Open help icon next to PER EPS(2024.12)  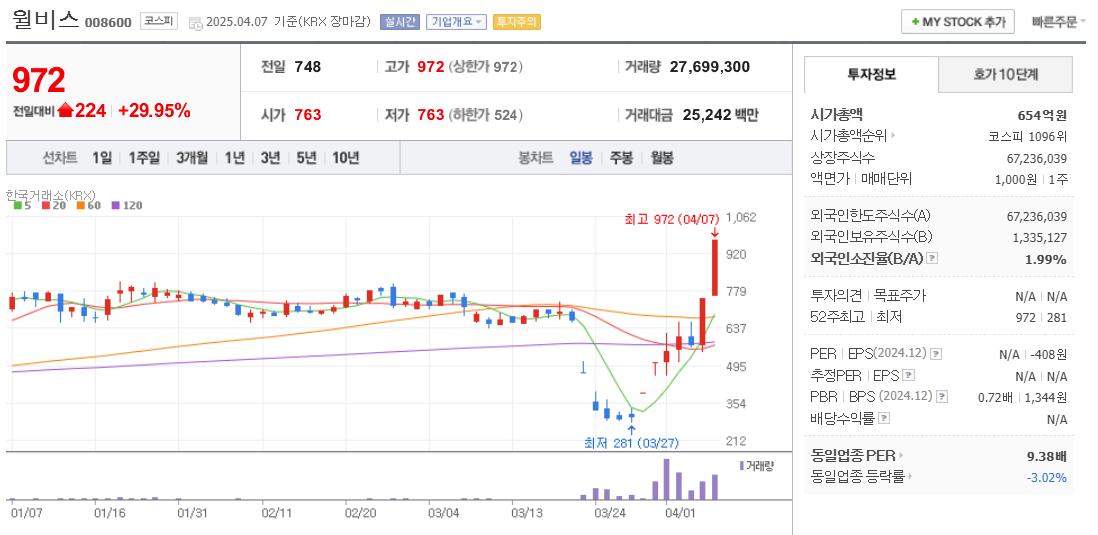[938, 354]
